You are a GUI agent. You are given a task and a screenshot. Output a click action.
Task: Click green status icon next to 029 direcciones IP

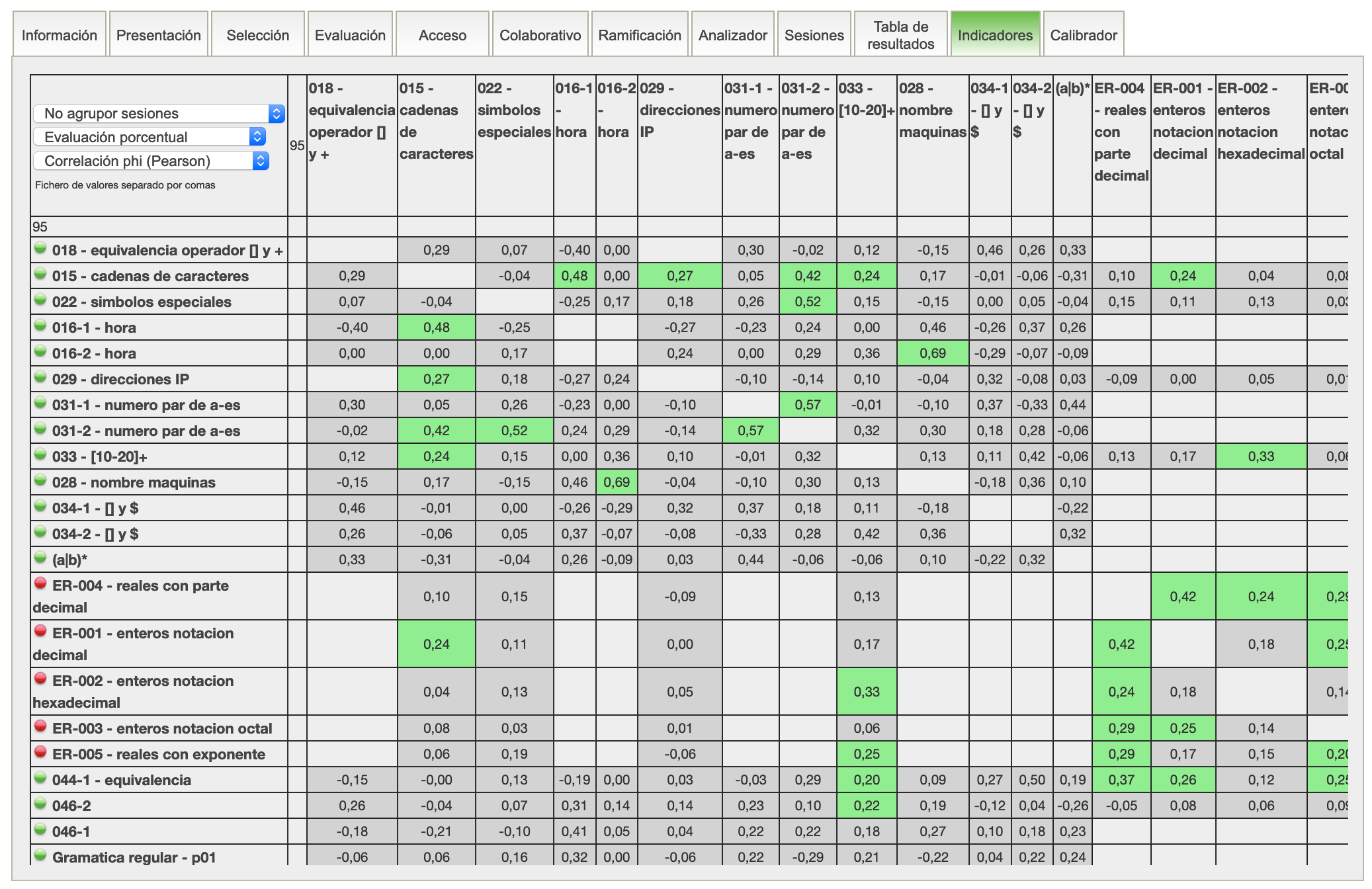[x=40, y=377]
